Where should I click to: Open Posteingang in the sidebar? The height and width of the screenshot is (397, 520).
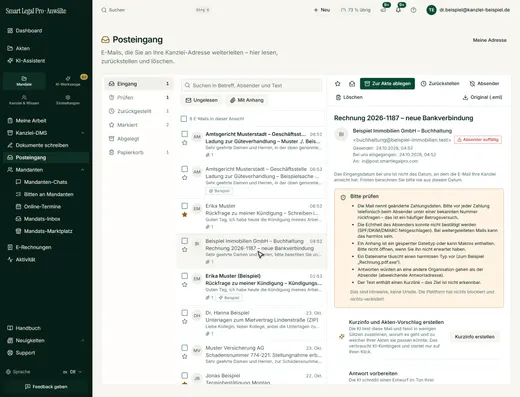(x=46, y=158)
